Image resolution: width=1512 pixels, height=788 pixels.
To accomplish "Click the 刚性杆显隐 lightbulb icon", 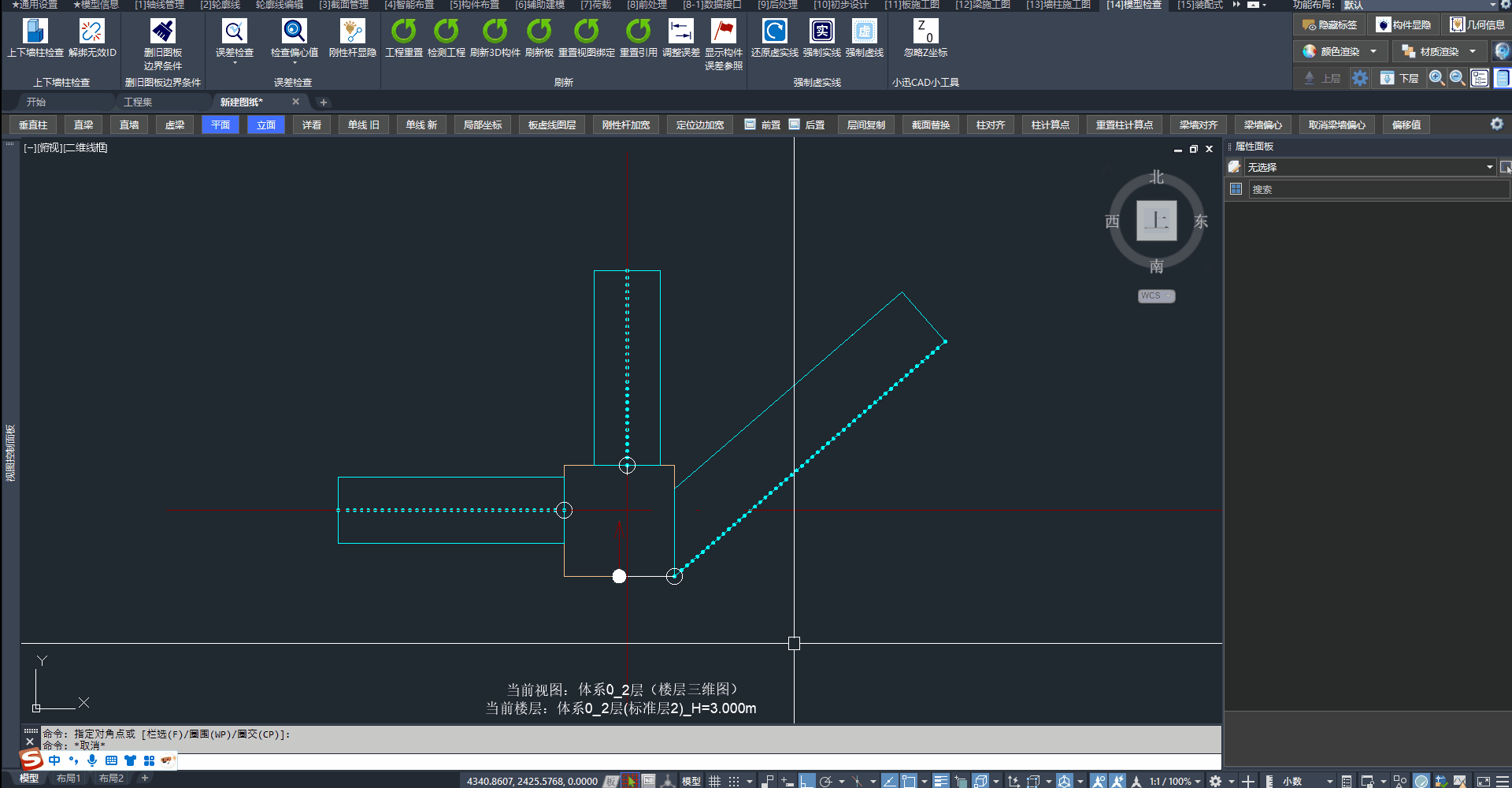I will point(352,32).
